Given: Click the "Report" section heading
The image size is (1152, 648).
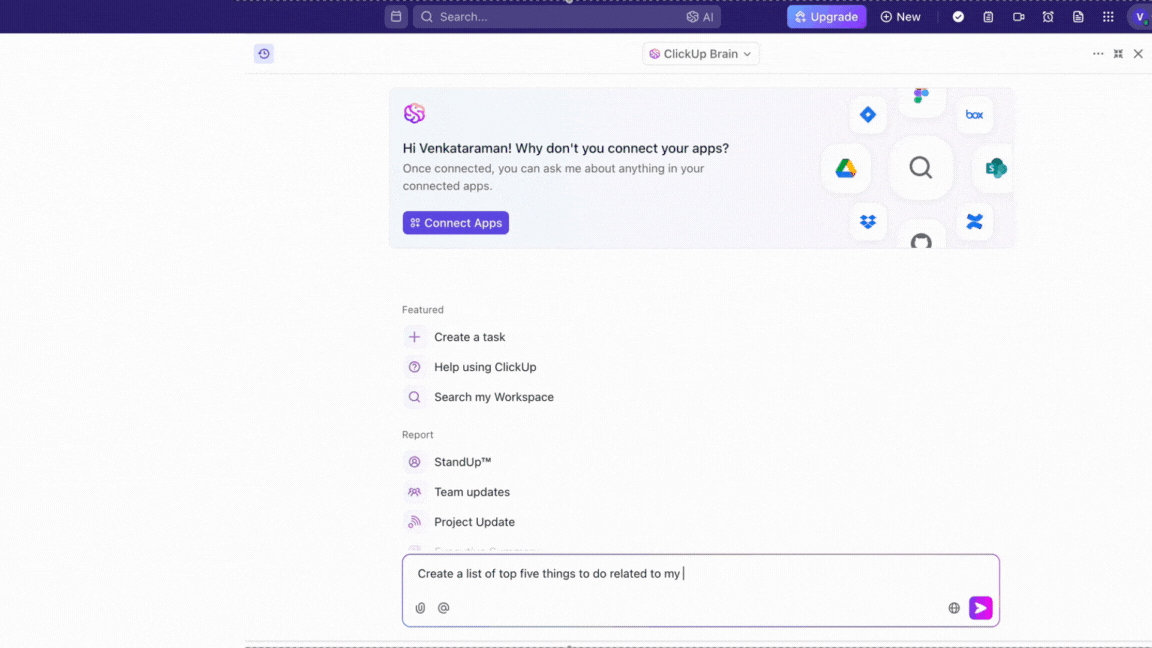Looking at the screenshot, I should pyautogui.click(x=417, y=435).
